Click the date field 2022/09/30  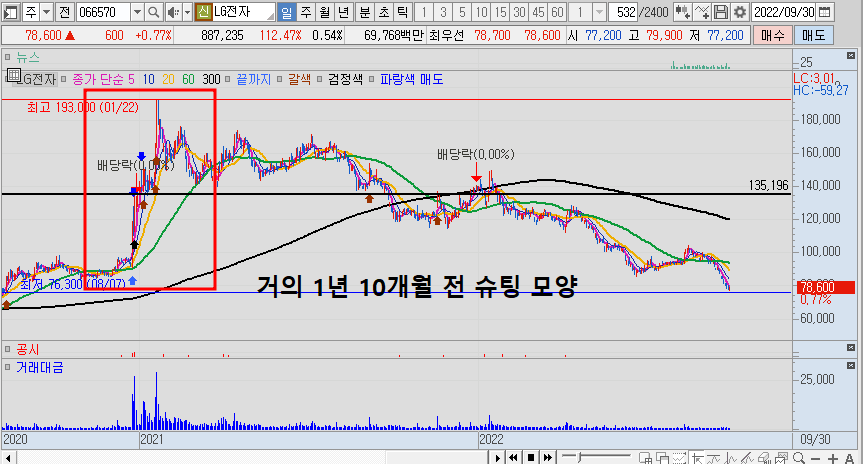pos(784,12)
